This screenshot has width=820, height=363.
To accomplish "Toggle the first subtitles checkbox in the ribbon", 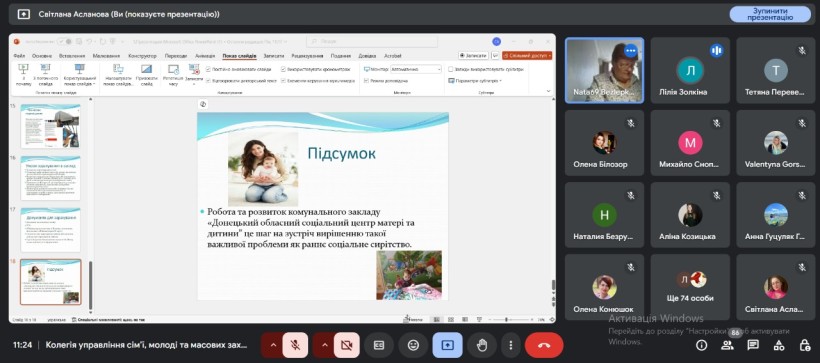I will click(x=451, y=69).
